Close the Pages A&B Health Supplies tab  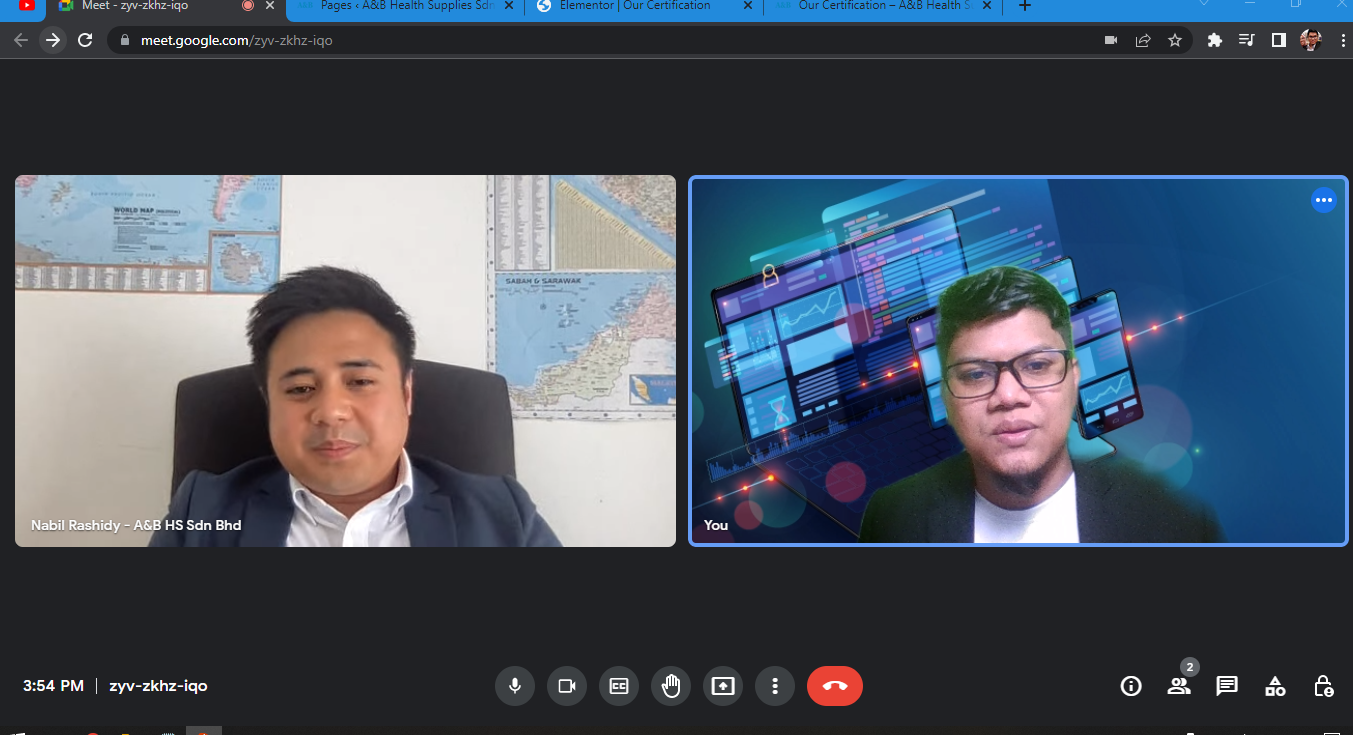coord(509,6)
